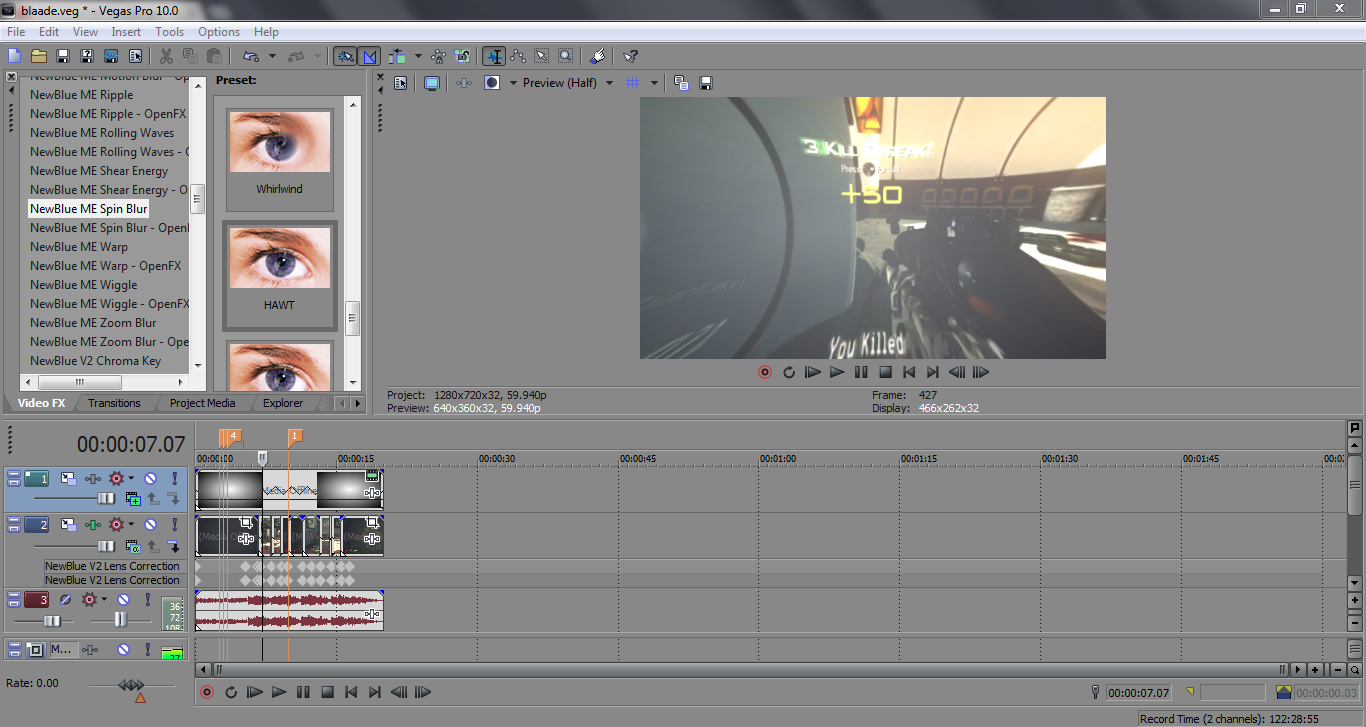Screen dimensions: 1366x727
Task: Click Make Compositing Child arrow on track 2
Action: point(173,547)
